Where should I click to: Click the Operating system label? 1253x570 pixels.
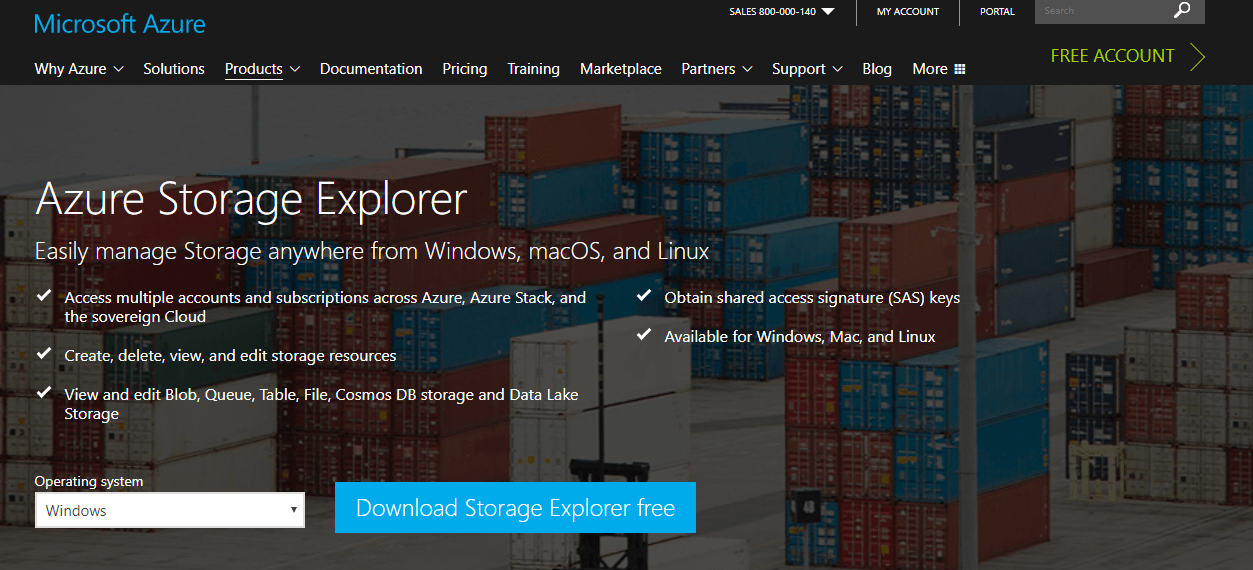point(89,481)
